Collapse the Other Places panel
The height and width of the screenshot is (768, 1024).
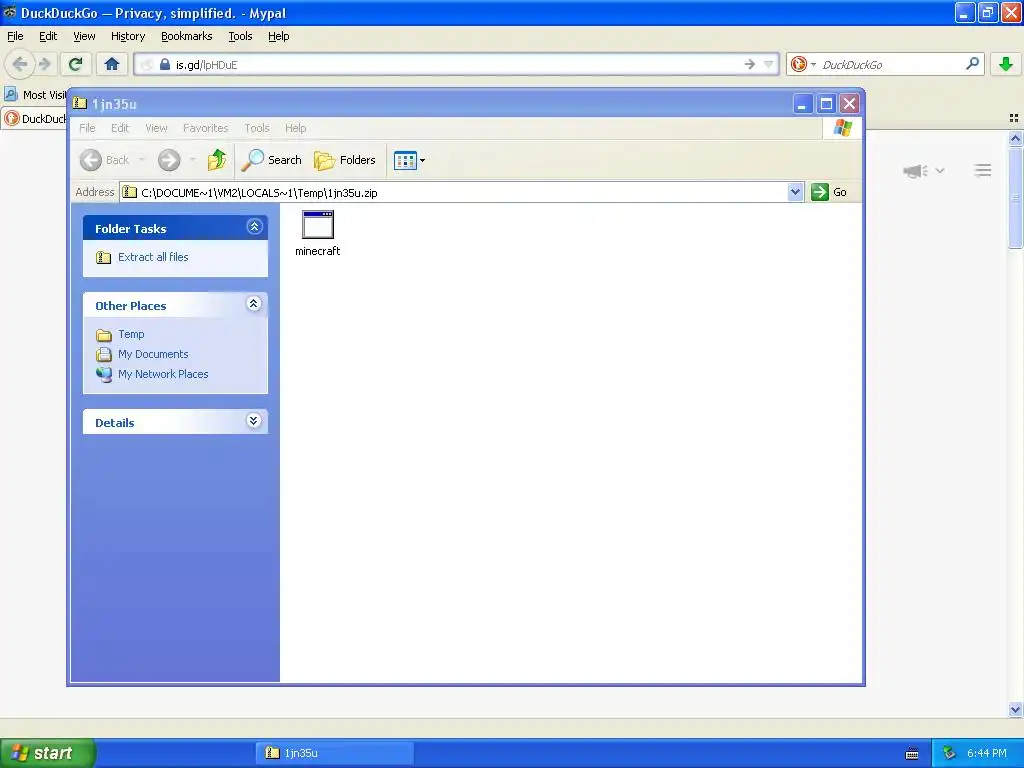(x=254, y=304)
